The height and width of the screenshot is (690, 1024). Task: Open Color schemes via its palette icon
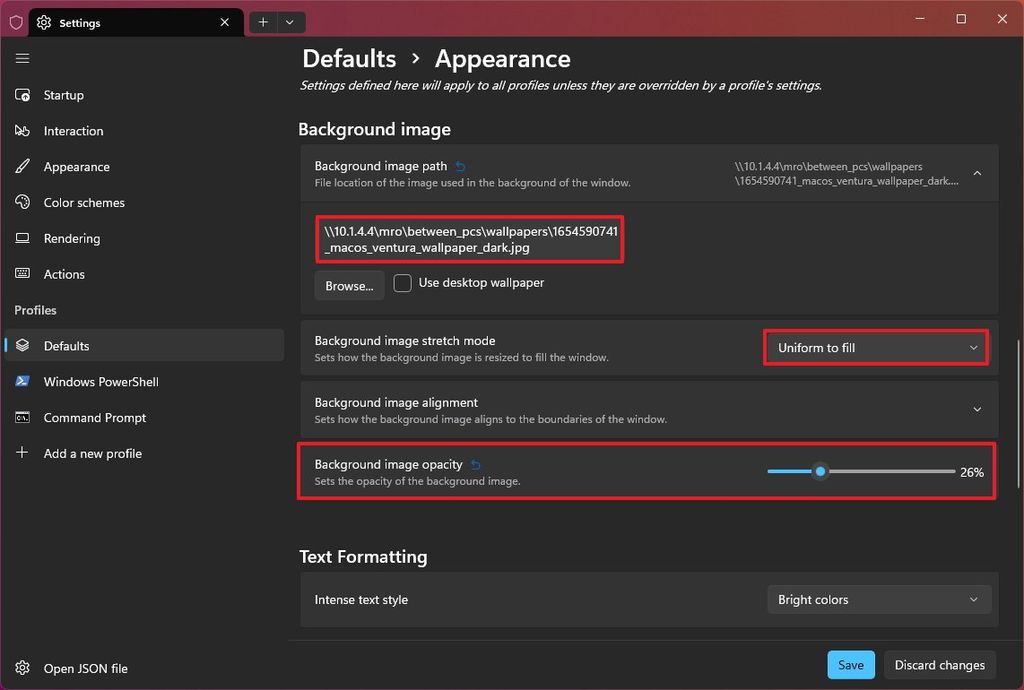tap(22, 203)
